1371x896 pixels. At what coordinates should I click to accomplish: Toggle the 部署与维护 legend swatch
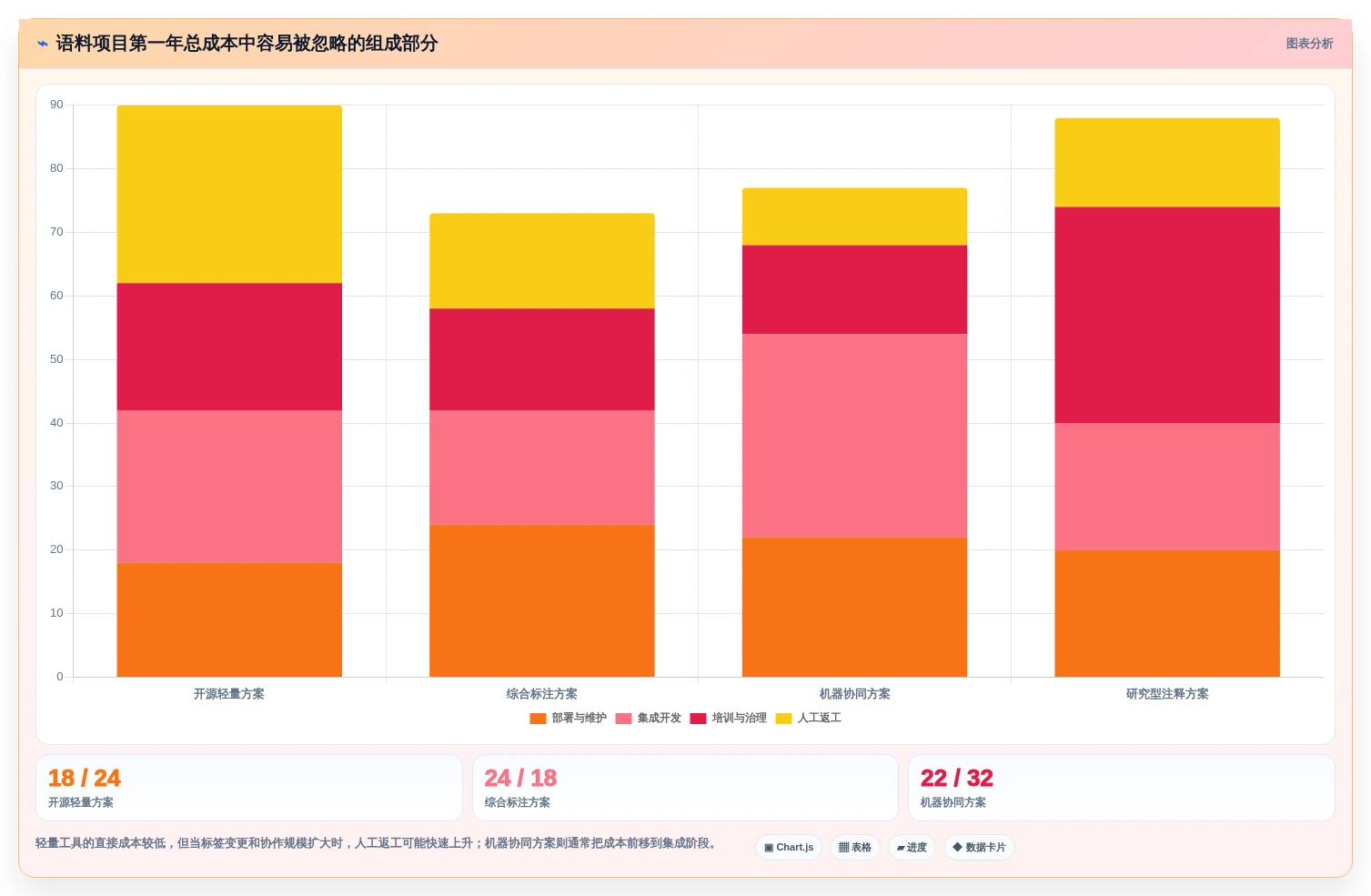[538, 719]
